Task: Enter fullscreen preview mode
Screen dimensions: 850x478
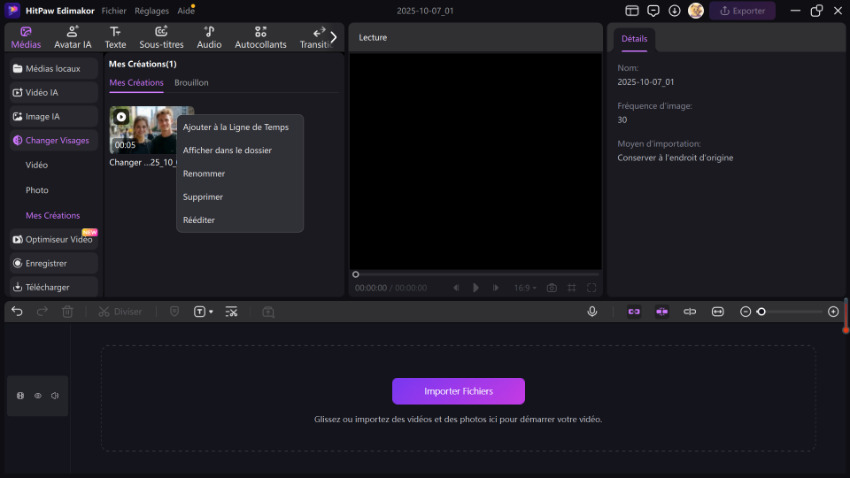Action: click(592, 288)
